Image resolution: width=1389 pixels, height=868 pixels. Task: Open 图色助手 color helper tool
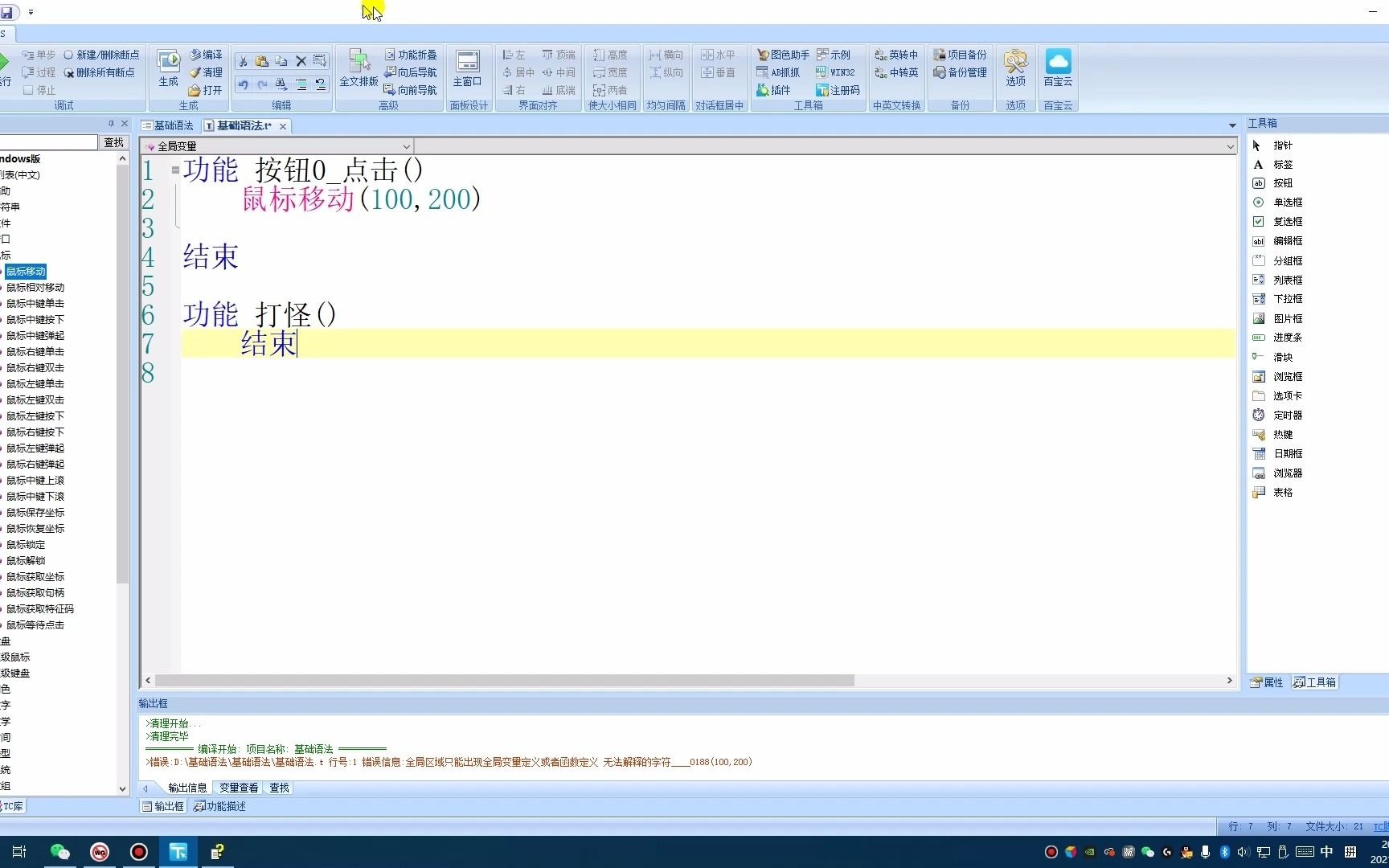783,55
